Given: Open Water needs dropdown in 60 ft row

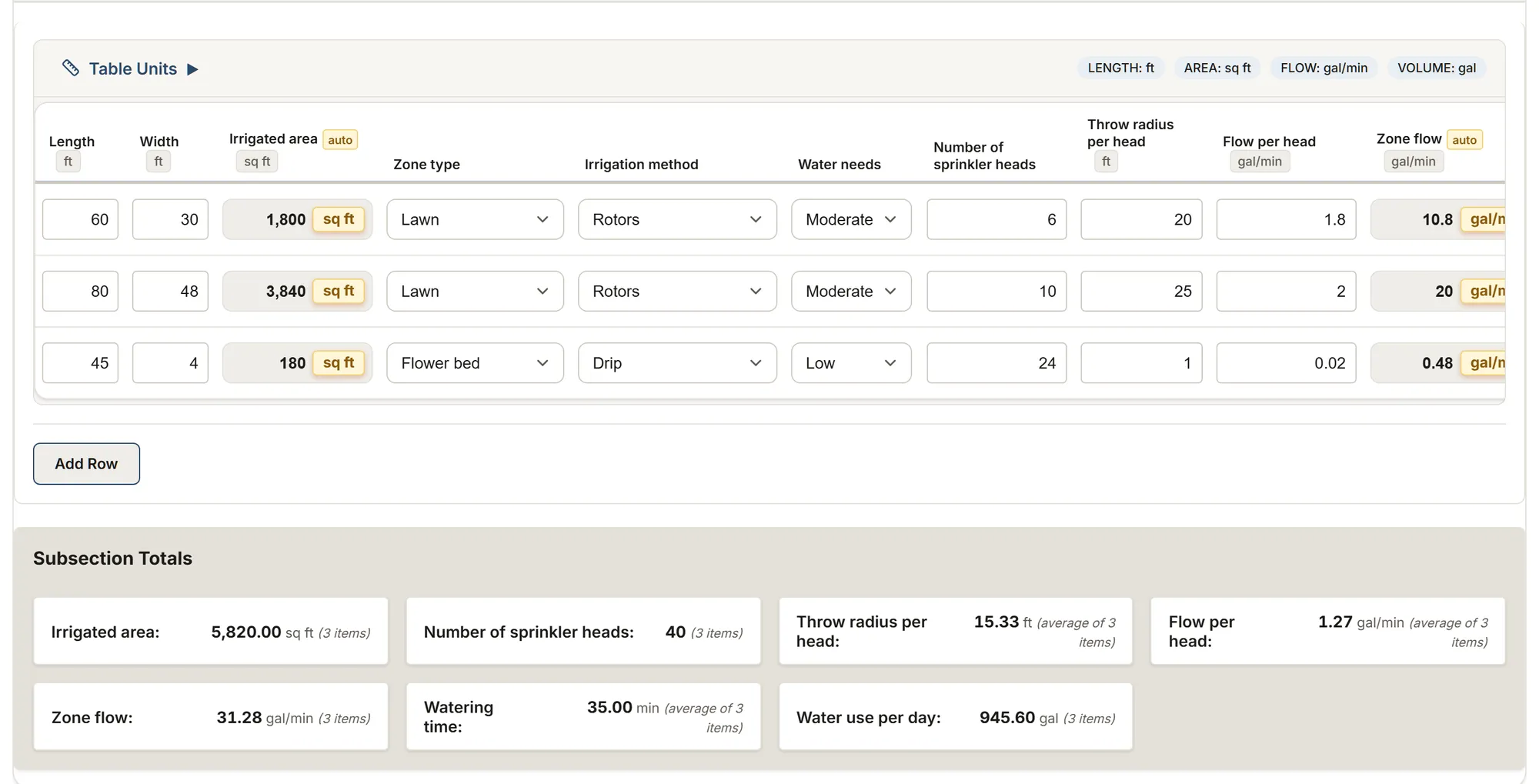Looking at the screenshot, I should click(851, 219).
